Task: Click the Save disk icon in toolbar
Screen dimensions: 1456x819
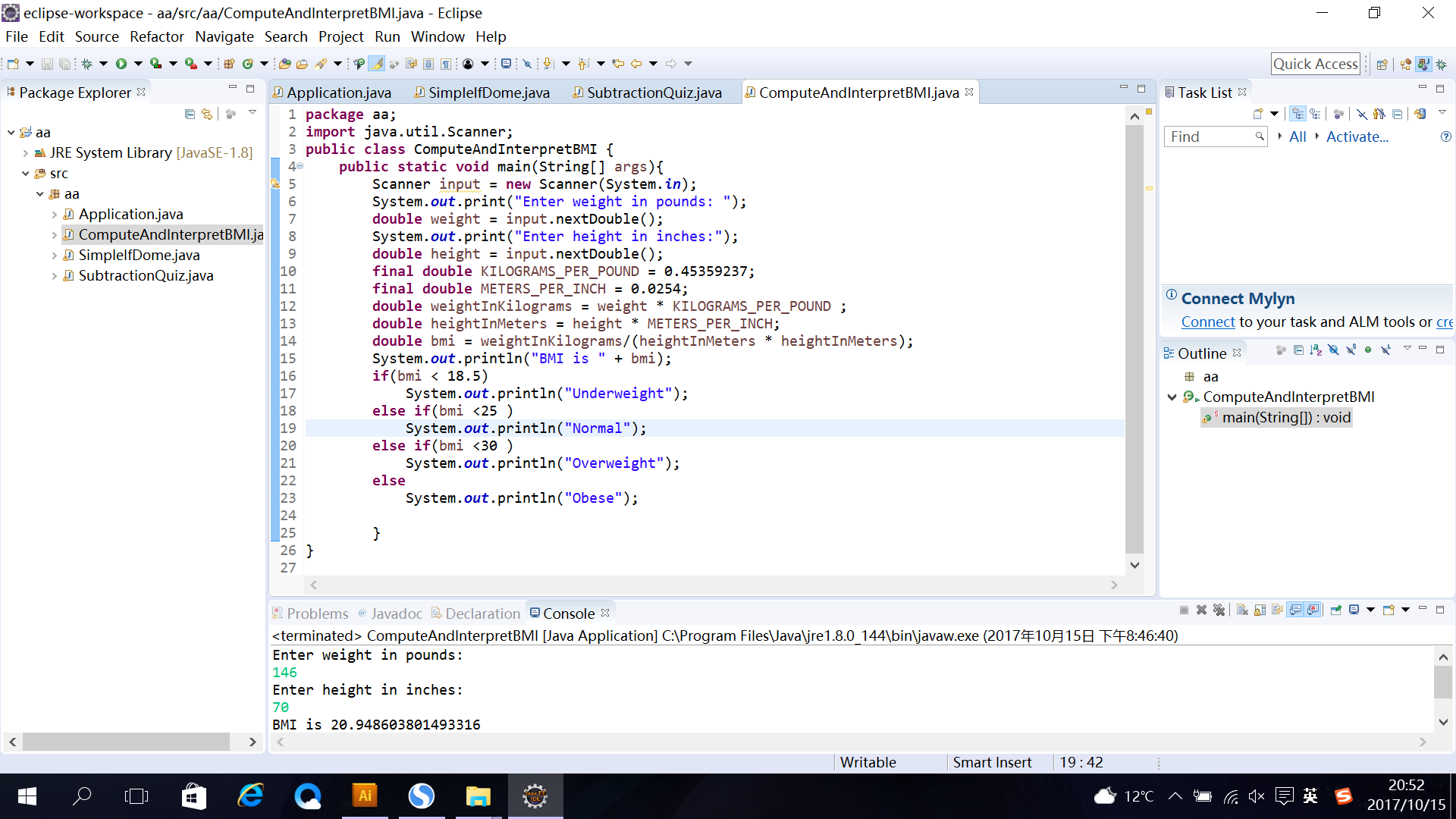Action: point(47,64)
